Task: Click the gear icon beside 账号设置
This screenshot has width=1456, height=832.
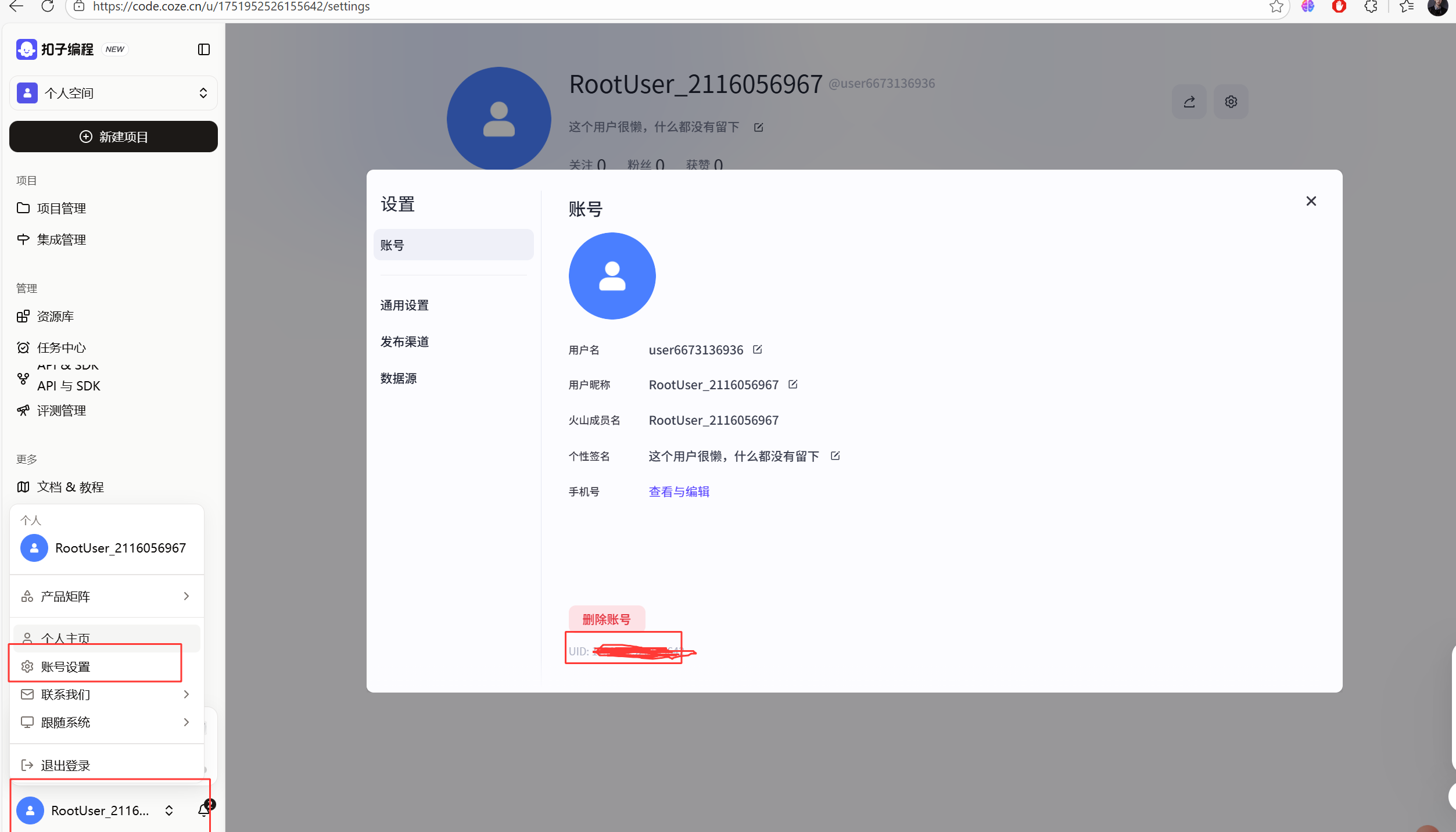Action: 27,666
